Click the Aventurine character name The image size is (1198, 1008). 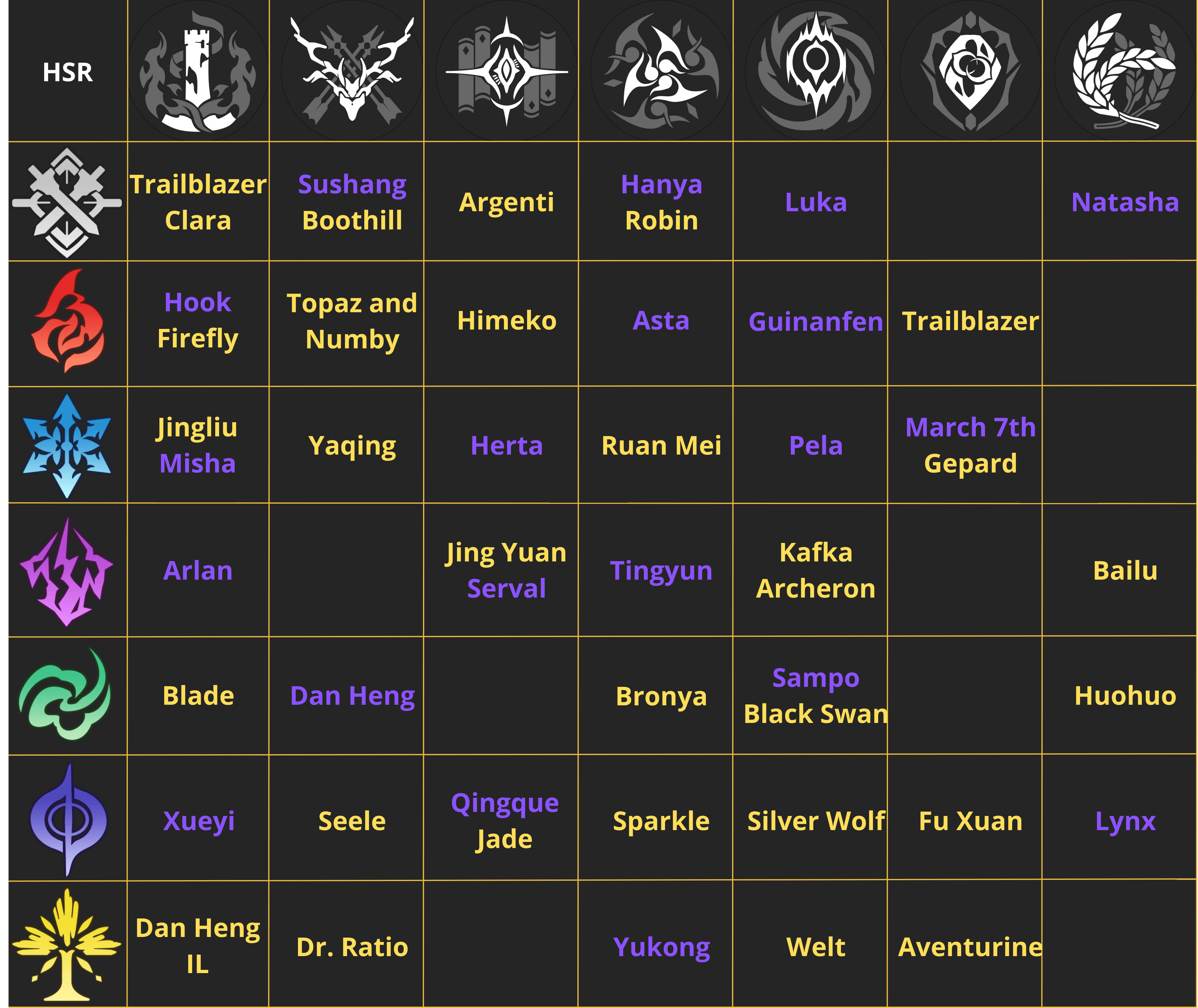pyautogui.click(x=970, y=947)
